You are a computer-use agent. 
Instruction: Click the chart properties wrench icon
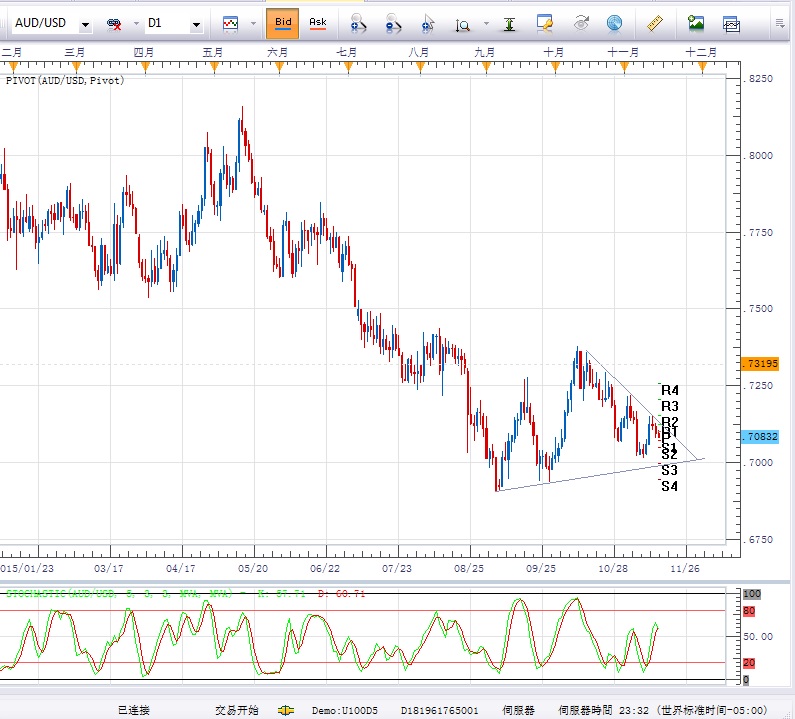click(x=545, y=22)
